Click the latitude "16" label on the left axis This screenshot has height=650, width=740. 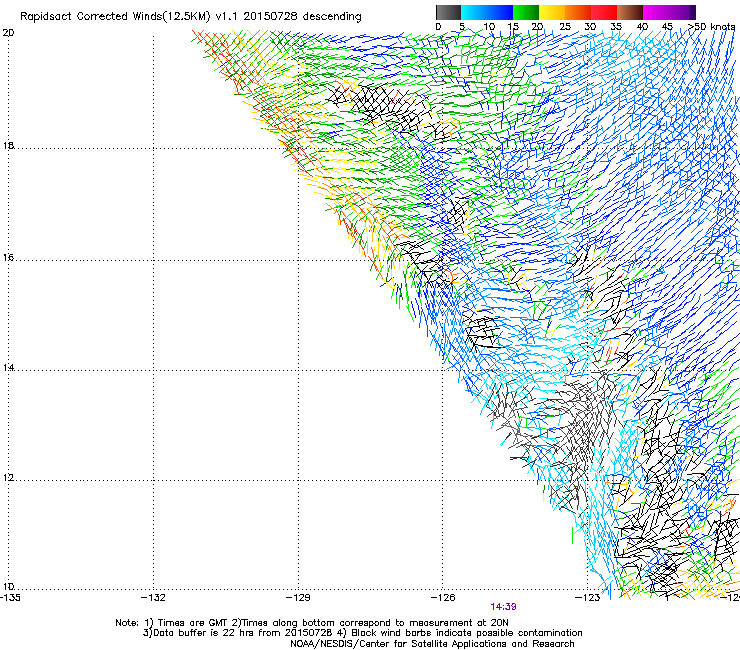click(8, 257)
